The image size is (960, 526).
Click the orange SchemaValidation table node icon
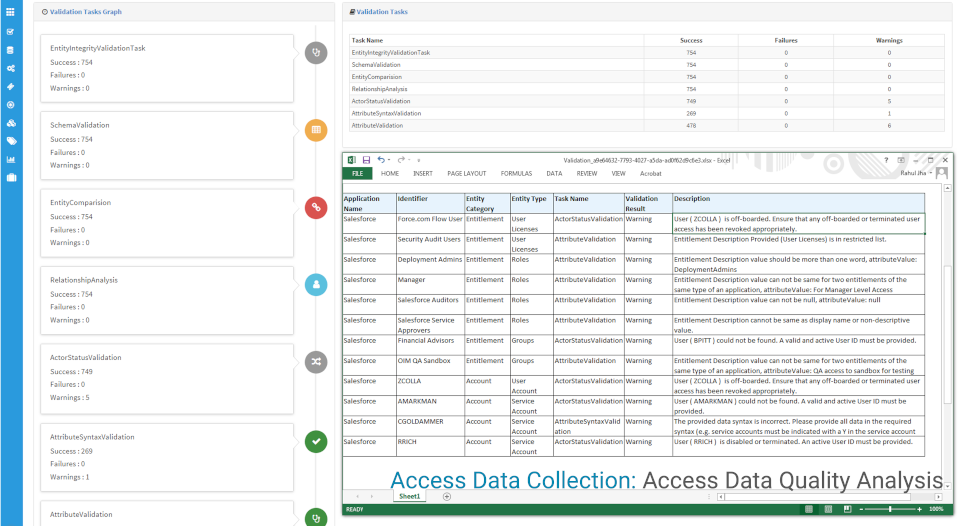[x=316, y=130]
